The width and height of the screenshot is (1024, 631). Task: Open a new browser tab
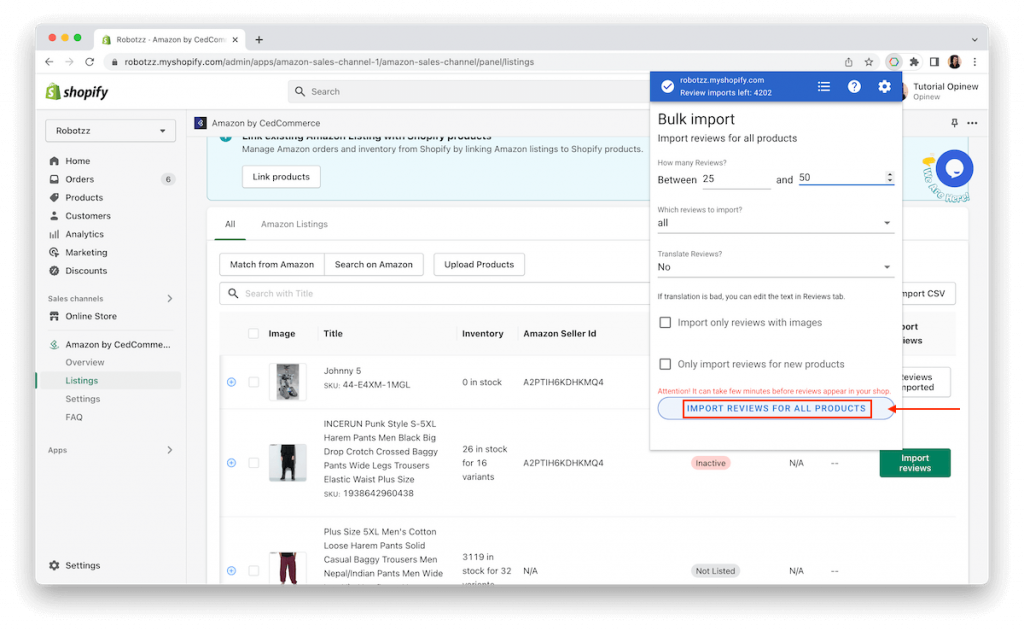pyautogui.click(x=259, y=39)
